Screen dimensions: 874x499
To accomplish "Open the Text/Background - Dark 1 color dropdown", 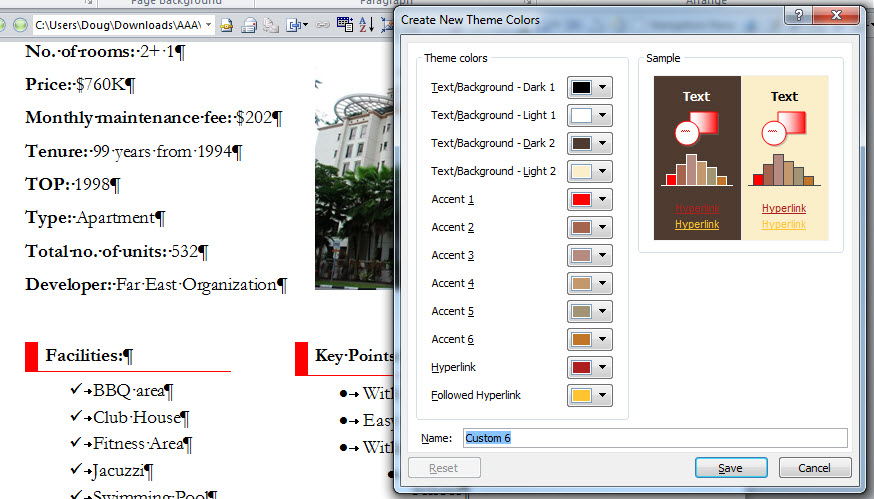I will (x=602, y=88).
